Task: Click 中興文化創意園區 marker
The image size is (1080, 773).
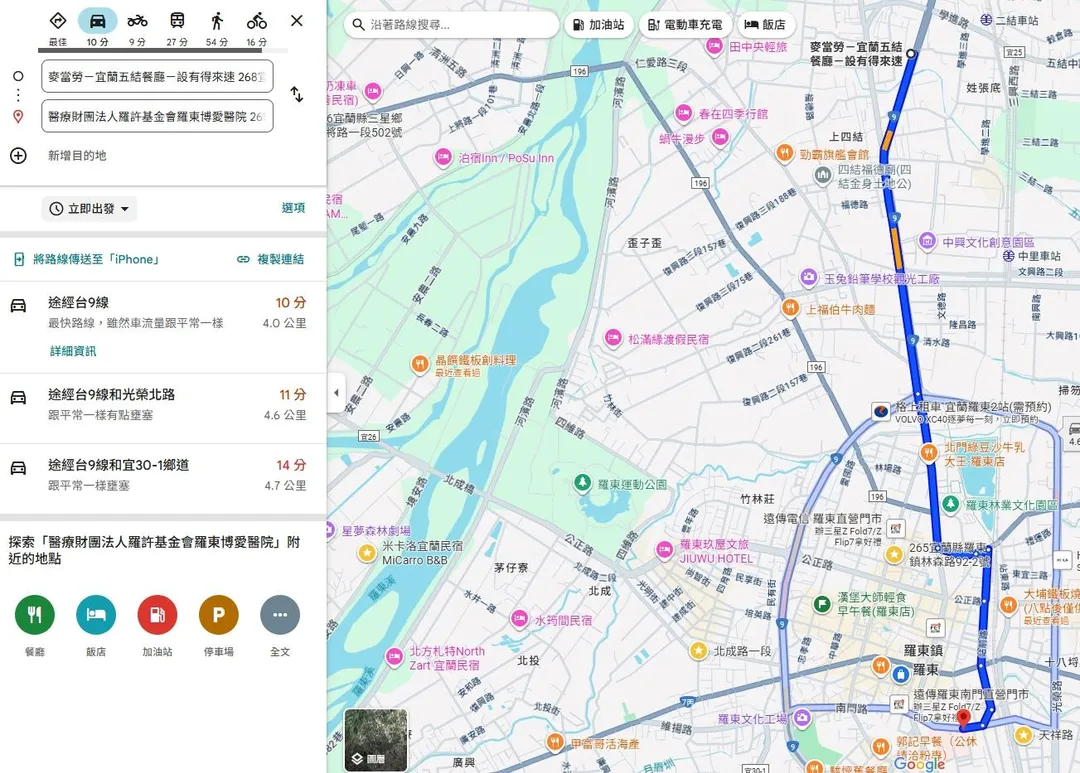Action: click(x=928, y=241)
